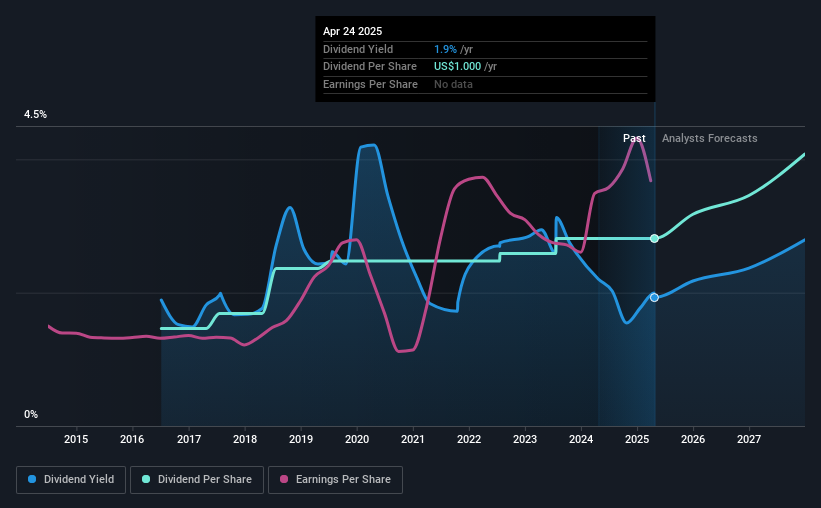Toggle the Dividend Per Share legend button
Viewport: 821px width, 508px height.
tap(197, 480)
